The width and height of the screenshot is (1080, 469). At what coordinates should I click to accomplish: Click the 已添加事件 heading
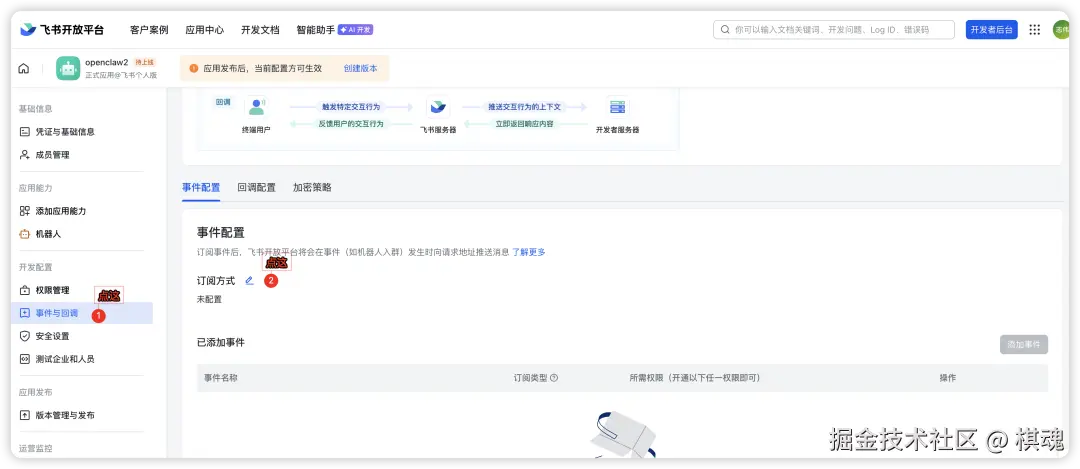pyautogui.click(x=220, y=342)
